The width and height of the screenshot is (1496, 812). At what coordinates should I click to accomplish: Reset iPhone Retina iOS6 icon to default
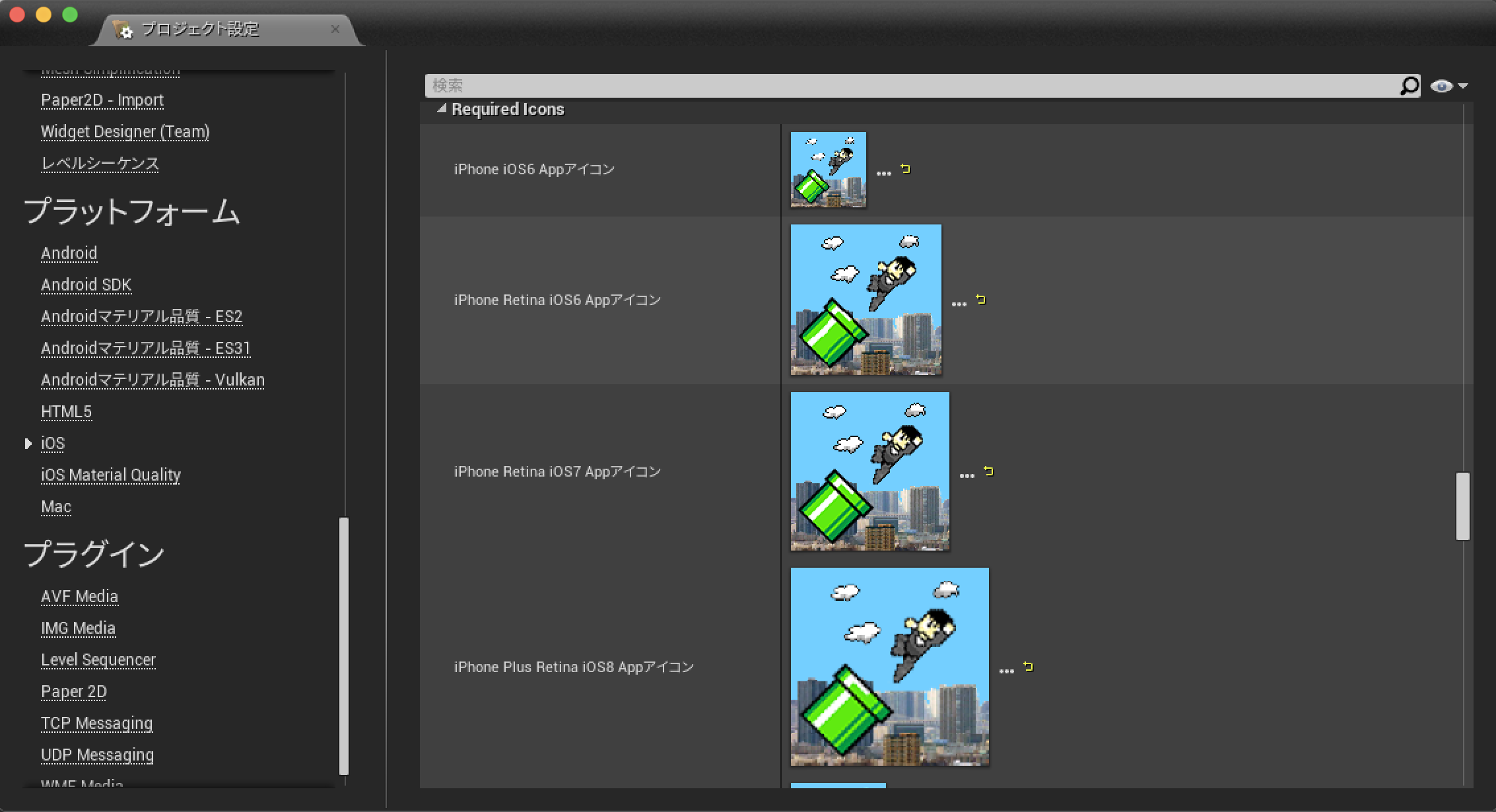980,300
